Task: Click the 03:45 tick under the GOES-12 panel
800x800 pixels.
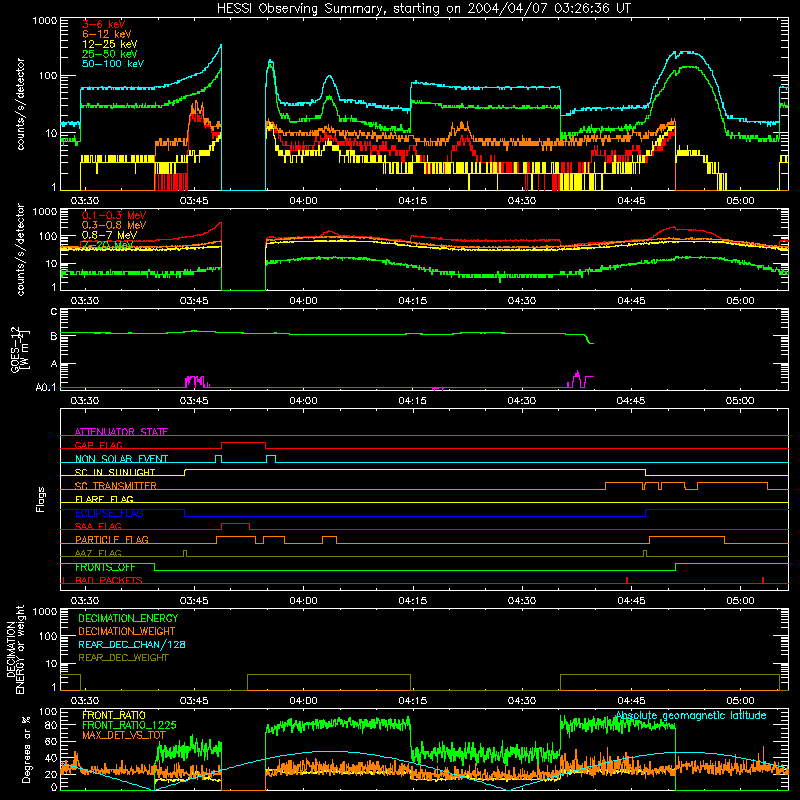Action: [x=194, y=401]
